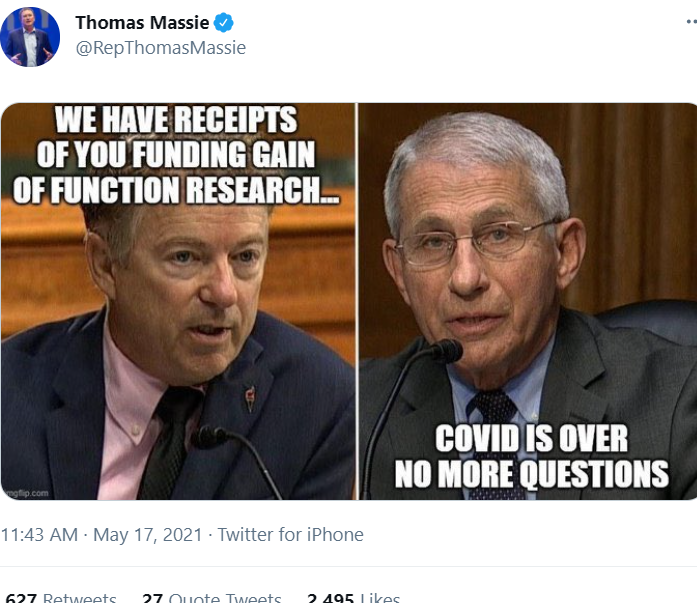The width and height of the screenshot is (697, 603).
Task: Open the left meme image panel
Action: click(x=178, y=301)
